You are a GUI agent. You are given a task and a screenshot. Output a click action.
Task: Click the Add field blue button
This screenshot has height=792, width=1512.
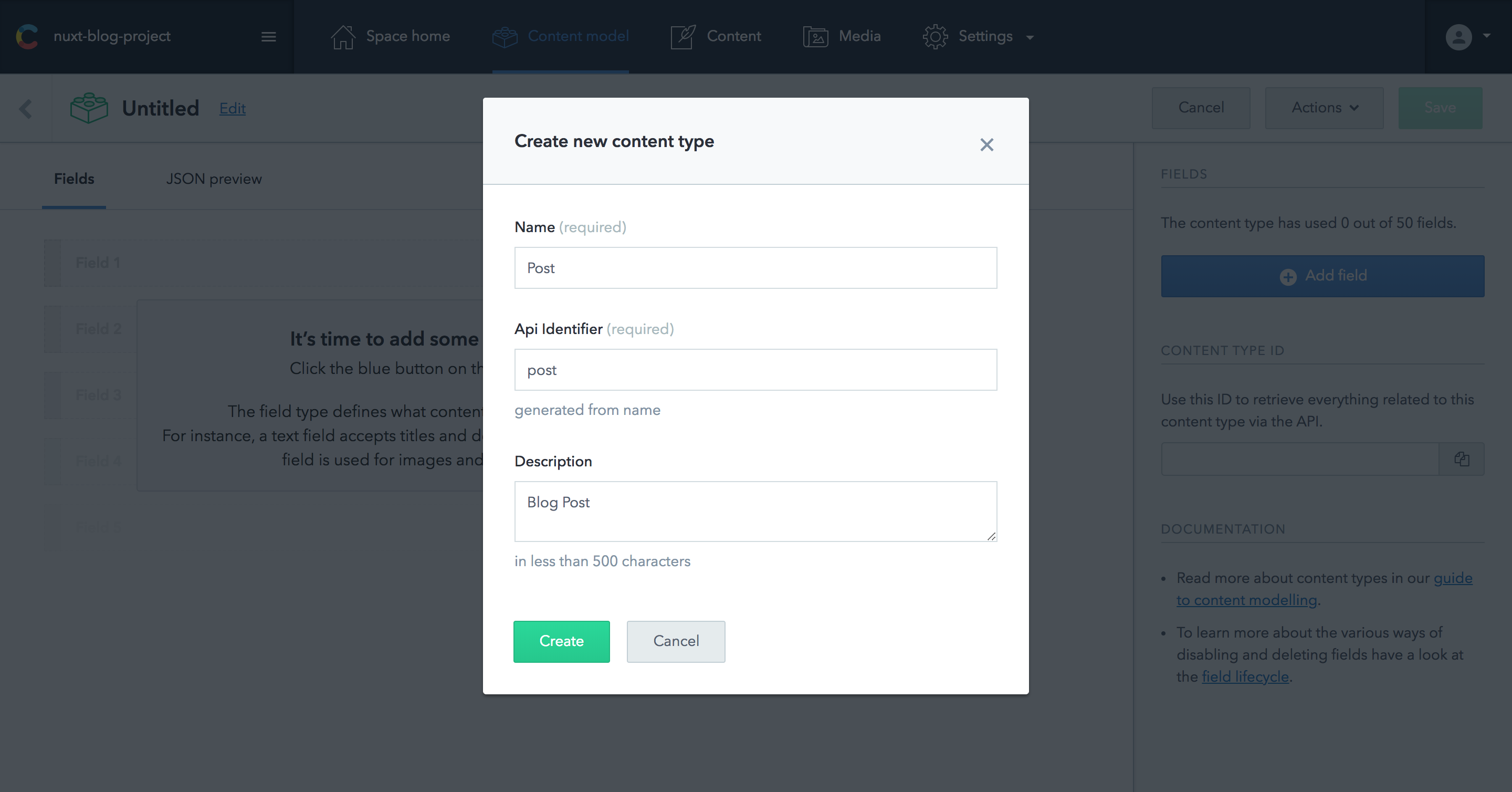[1323, 275]
